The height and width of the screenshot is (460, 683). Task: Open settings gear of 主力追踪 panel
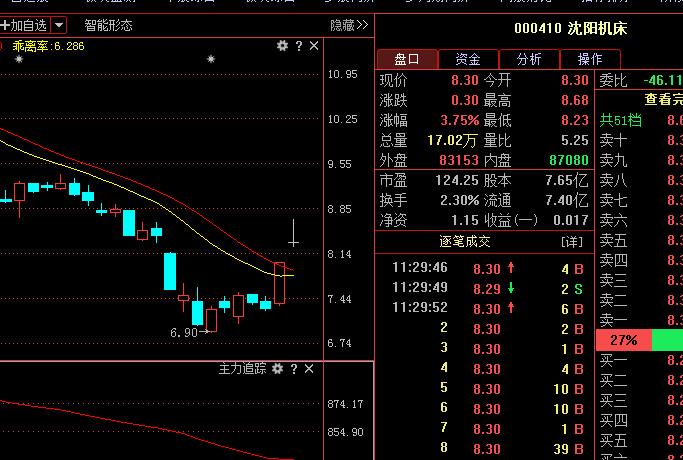click(x=277, y=369)
